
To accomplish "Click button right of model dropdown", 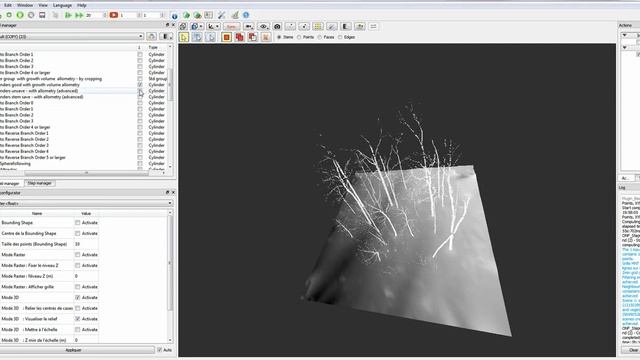I will coord(151,37).
